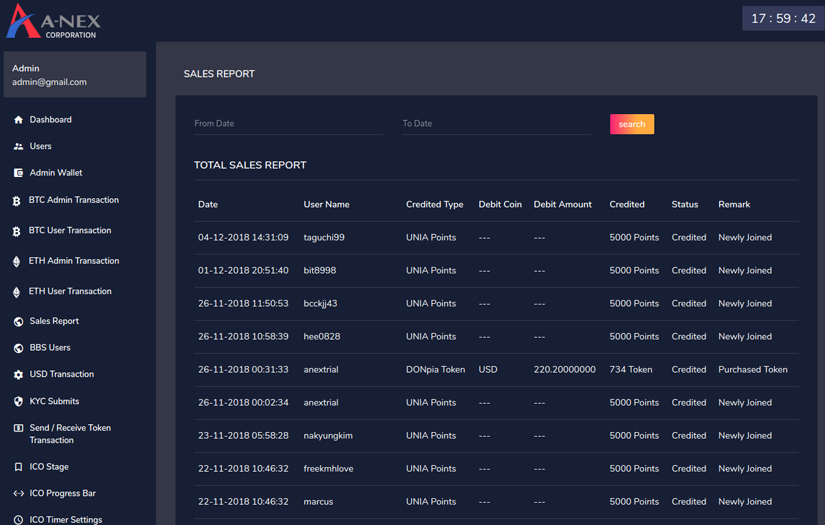The width and height of the screenshot is (825, 525).
Task: Click the Send / Receive Token icon
Action: (x=18, y=428)
